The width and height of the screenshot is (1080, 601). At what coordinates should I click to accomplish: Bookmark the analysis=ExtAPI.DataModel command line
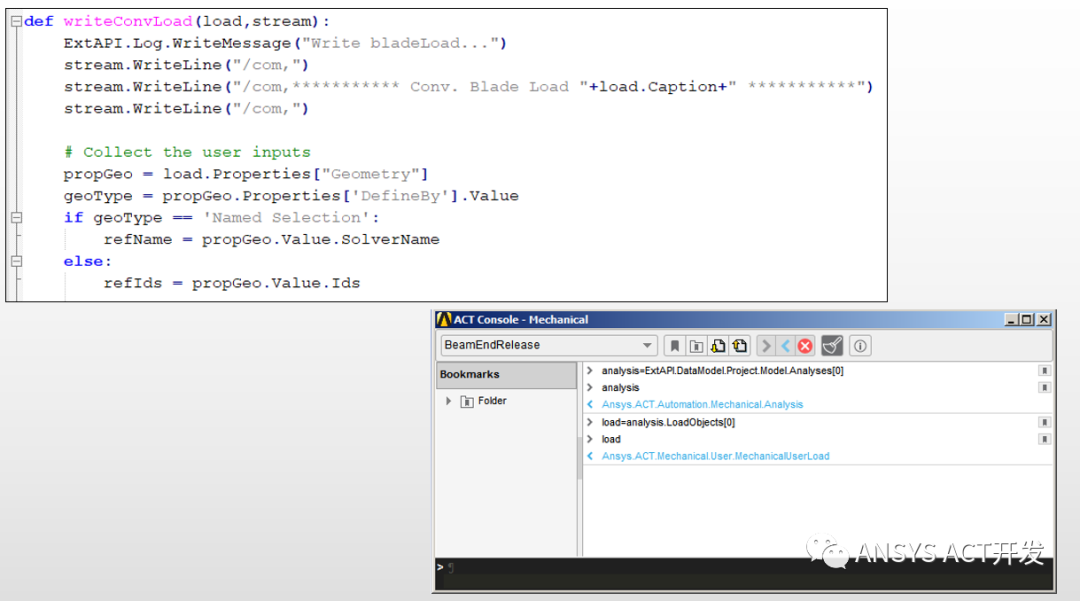pyautogui.click(x=1044, y=370)
